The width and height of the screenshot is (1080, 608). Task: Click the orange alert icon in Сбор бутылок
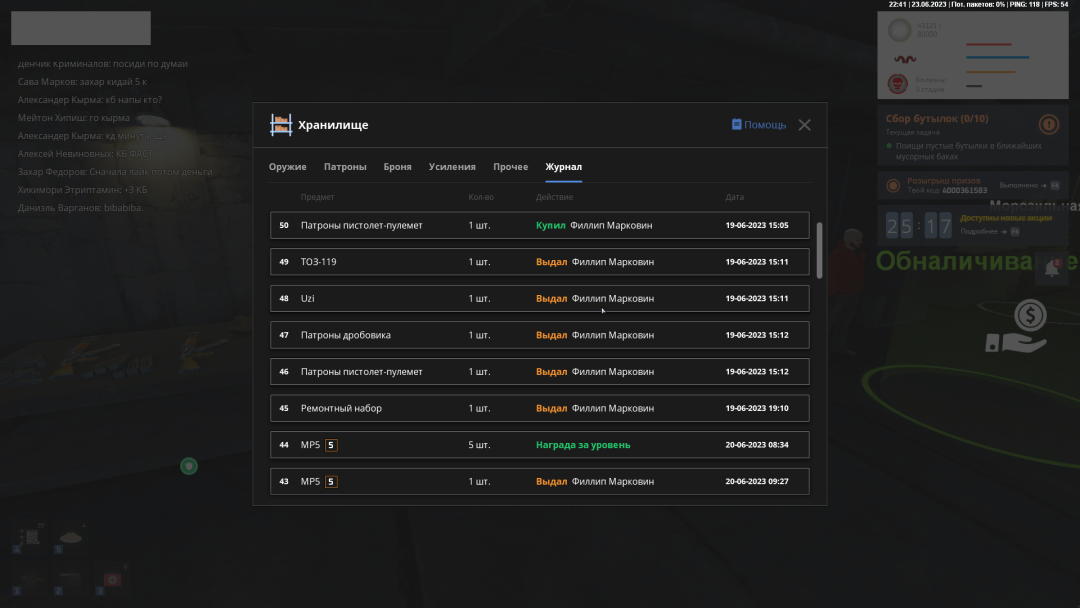click(1048, 125)
